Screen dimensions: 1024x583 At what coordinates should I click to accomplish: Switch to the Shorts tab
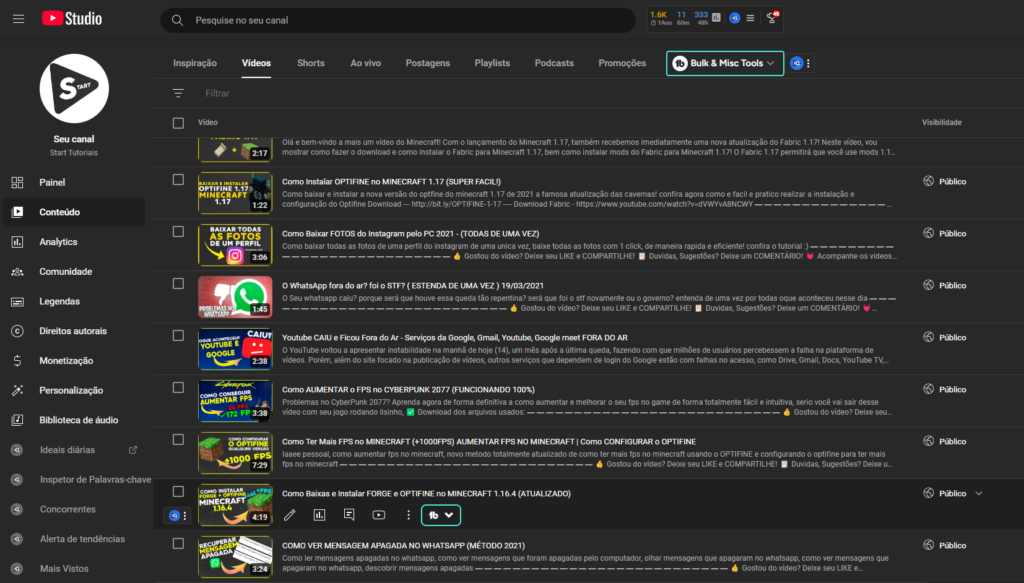(311, 63)
